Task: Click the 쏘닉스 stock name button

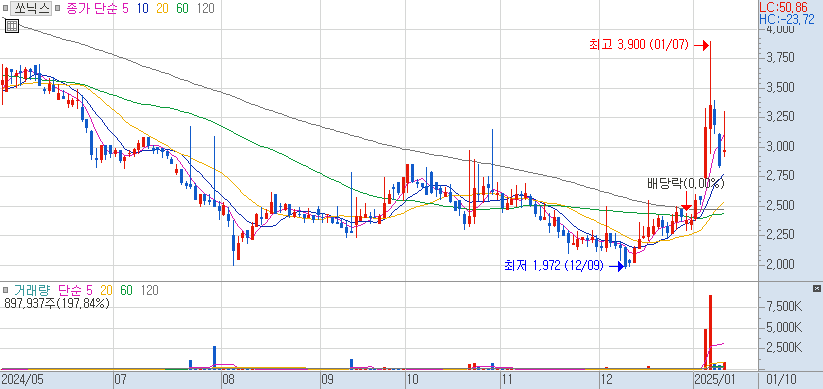Action: (31, 8)
